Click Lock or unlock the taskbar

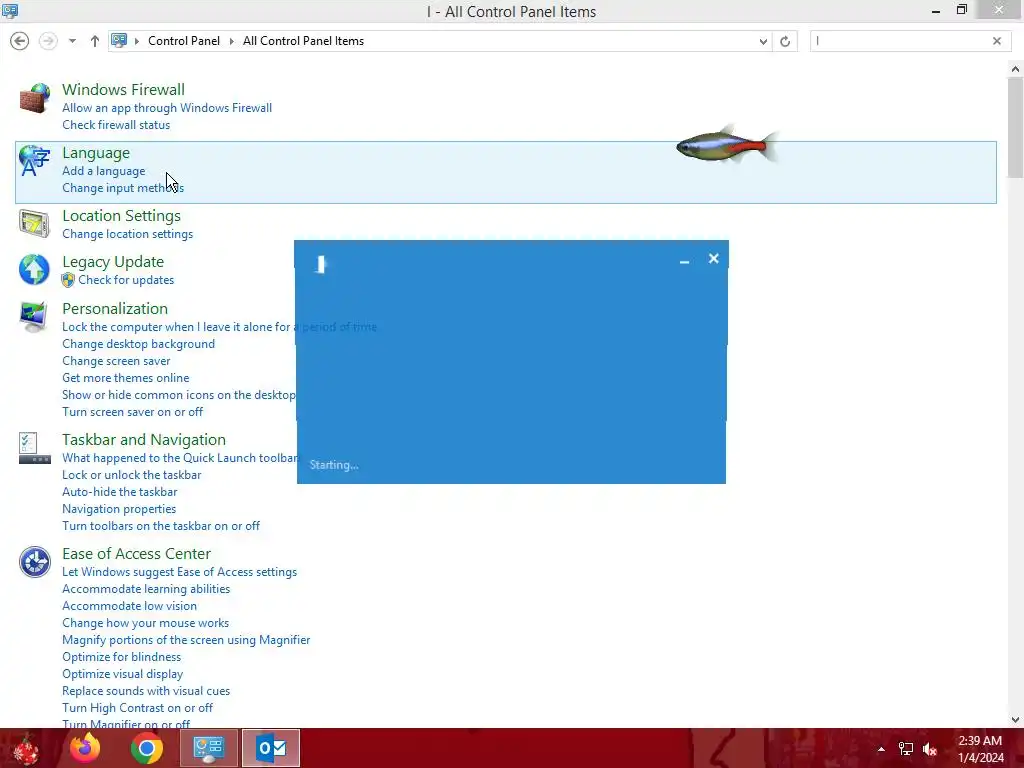click(x=131, y=475)
